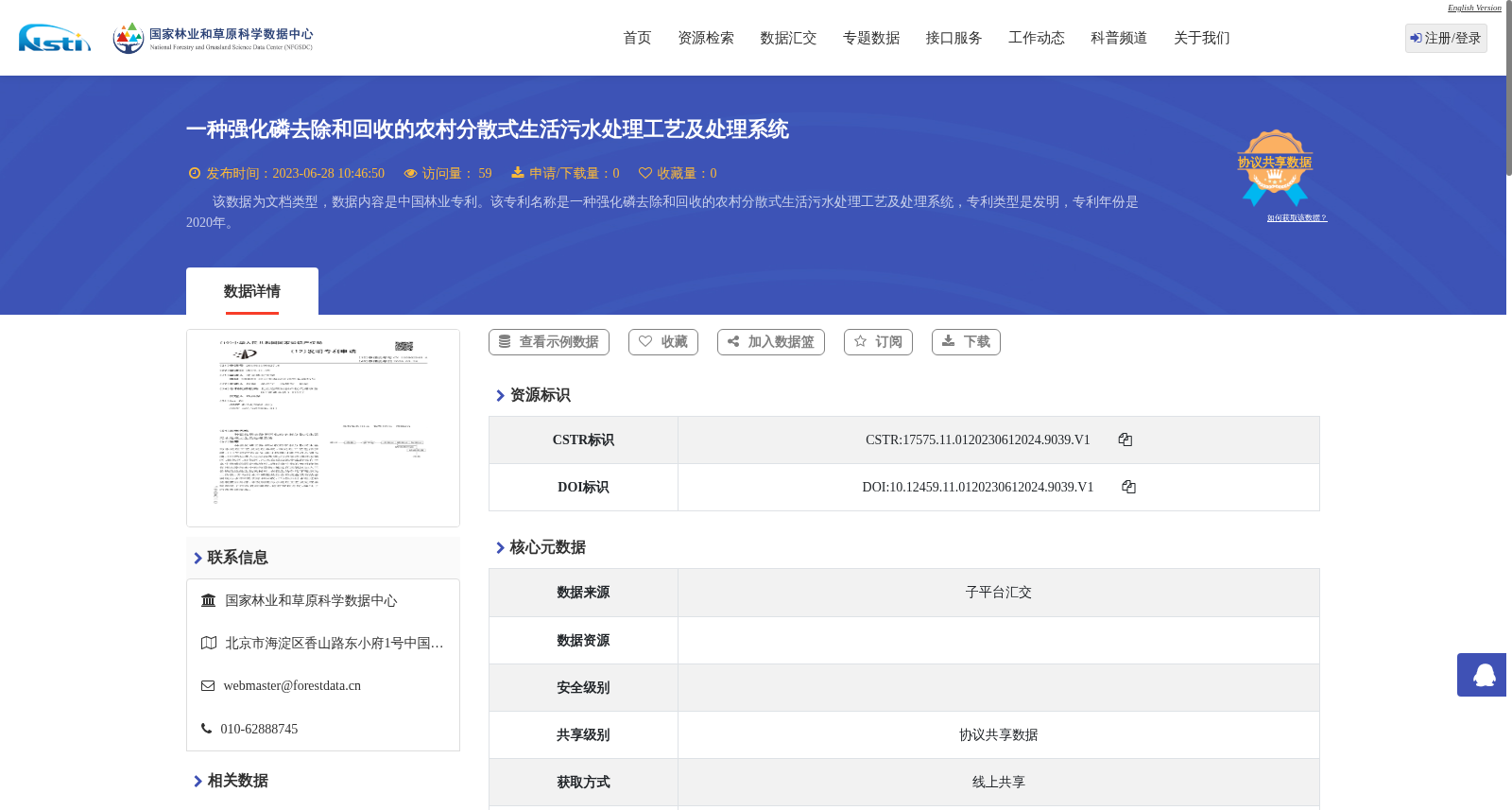Click the 如何获取该数据 link
The image size is (1512, 810).
click(x=1297, y=218)
